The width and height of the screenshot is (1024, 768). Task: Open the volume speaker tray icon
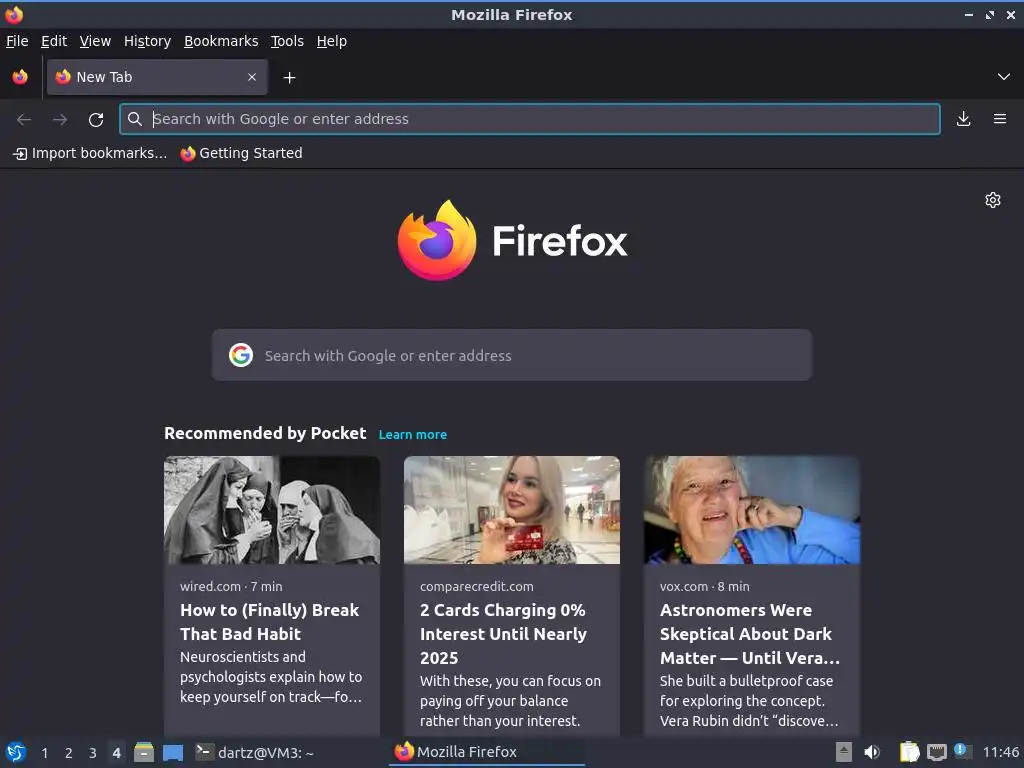coord(872,752)
